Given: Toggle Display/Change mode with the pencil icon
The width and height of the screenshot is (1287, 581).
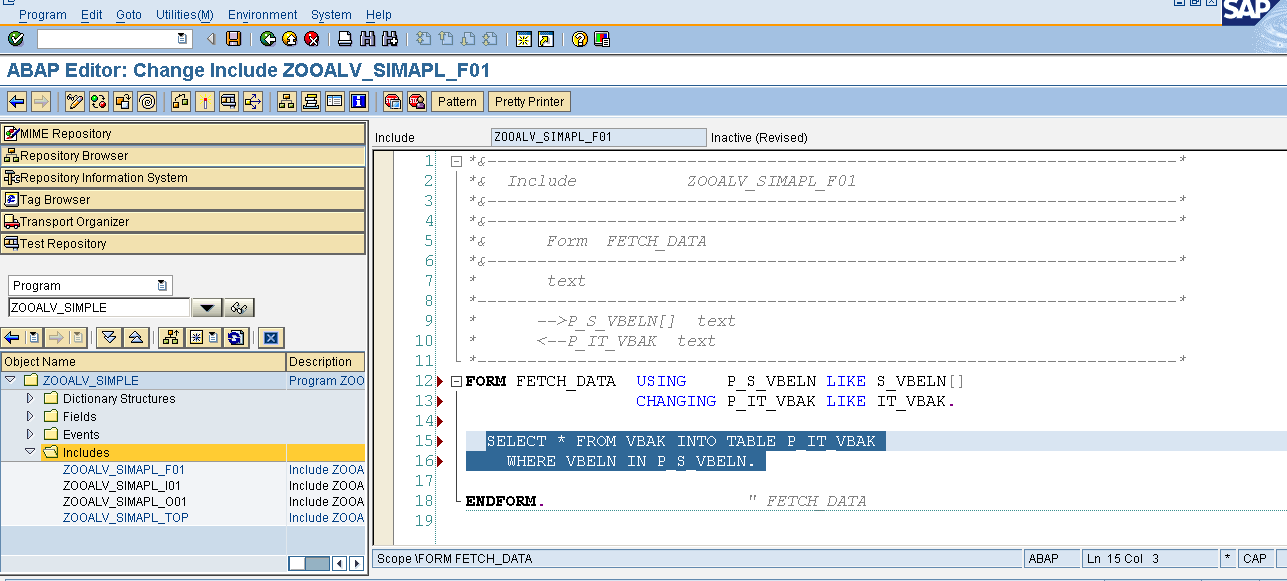Looking at the screenshot, I should tap(73, 101).
